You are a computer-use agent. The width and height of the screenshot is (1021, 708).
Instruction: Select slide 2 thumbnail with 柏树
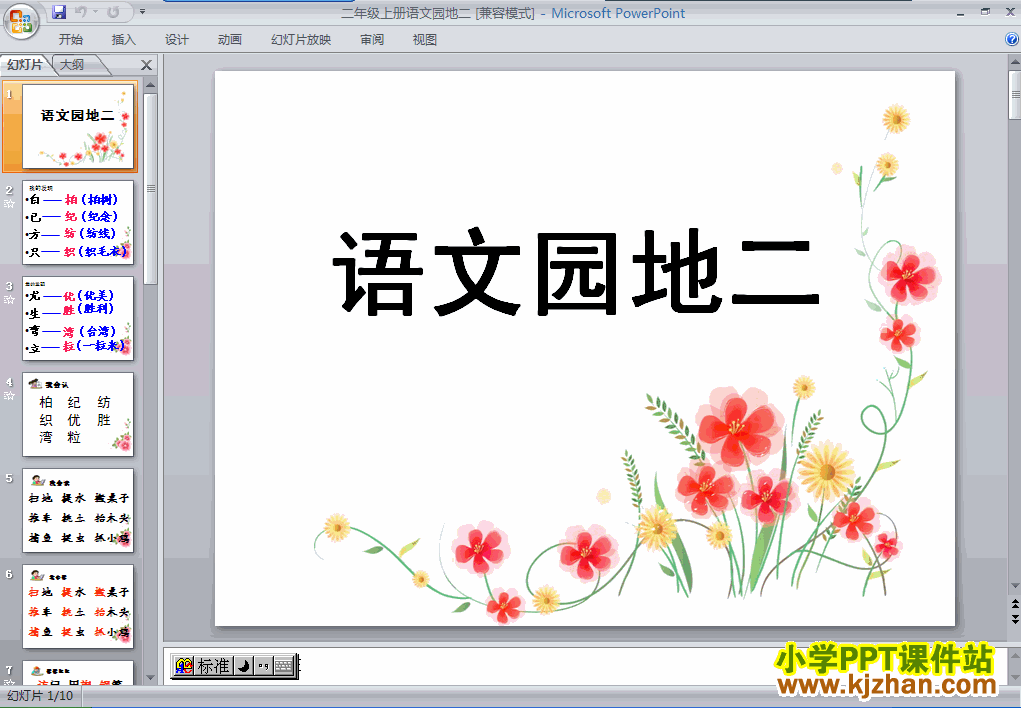coord(78,222)
